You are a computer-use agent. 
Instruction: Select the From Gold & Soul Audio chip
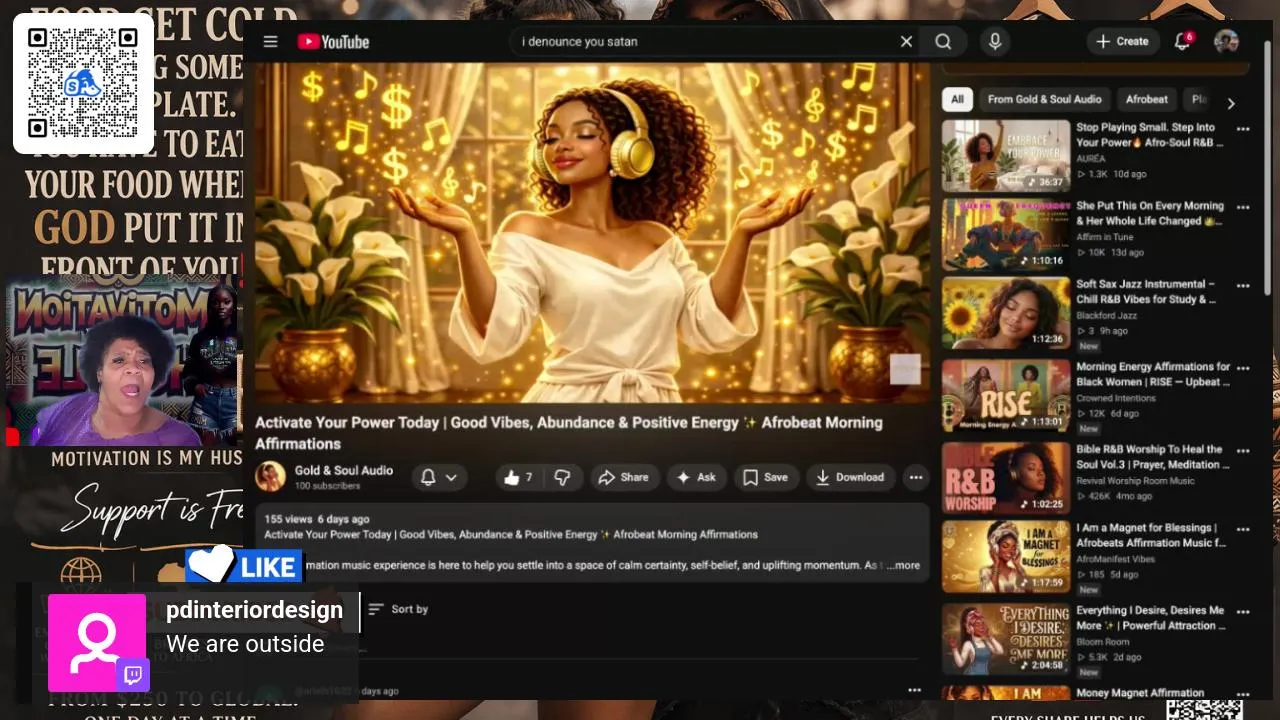(x=1044, y=99)
